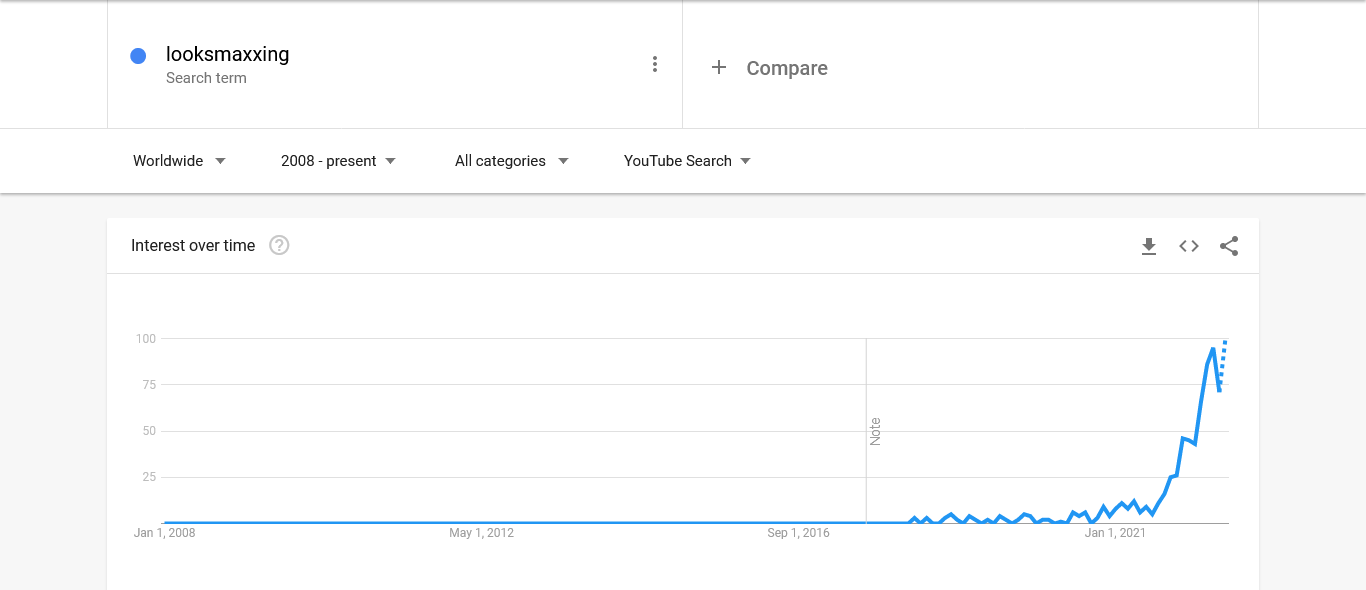Click the peak of the trend line

[x=1213, y=349]
